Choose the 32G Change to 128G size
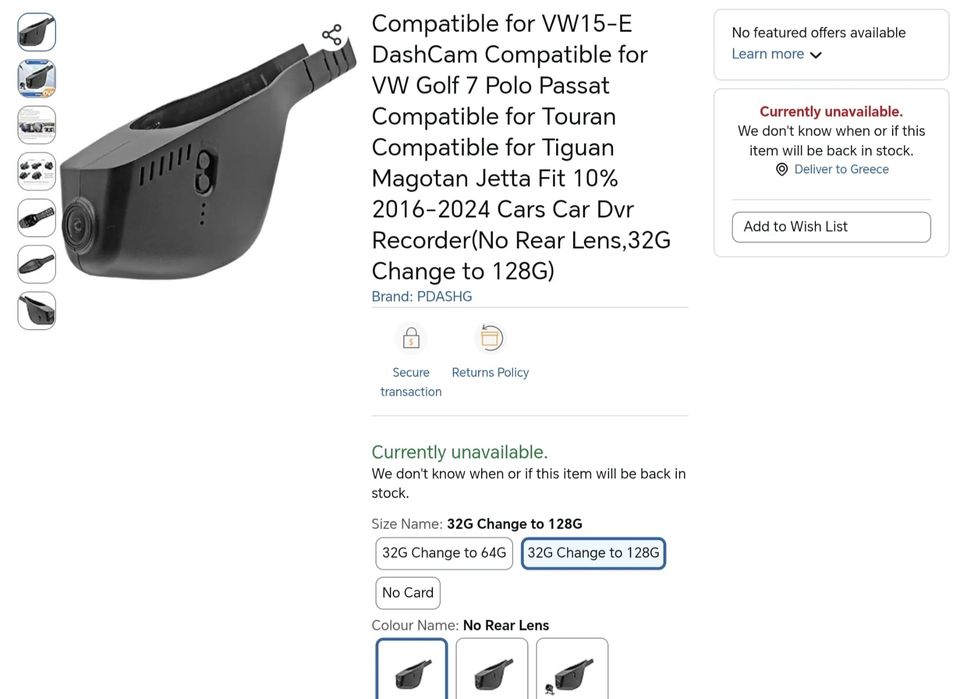Viewport: 967px width, 699px height. (593, 553)
